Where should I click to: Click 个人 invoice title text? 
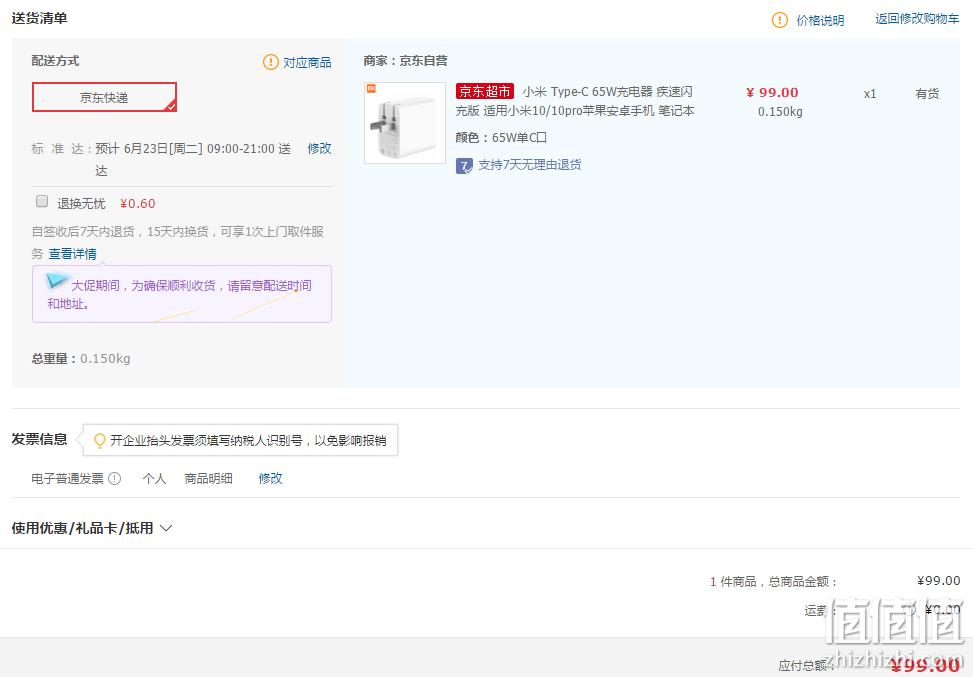tap(155, 478)
